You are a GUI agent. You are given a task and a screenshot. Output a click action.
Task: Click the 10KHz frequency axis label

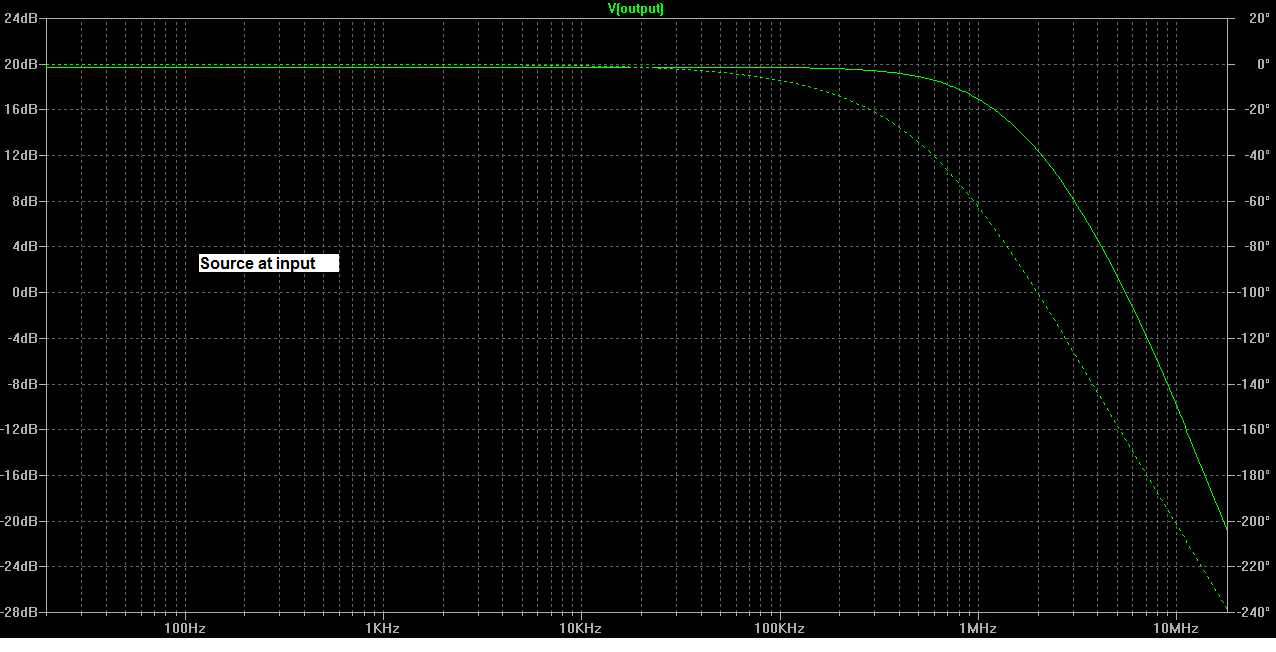pos(580,629)
